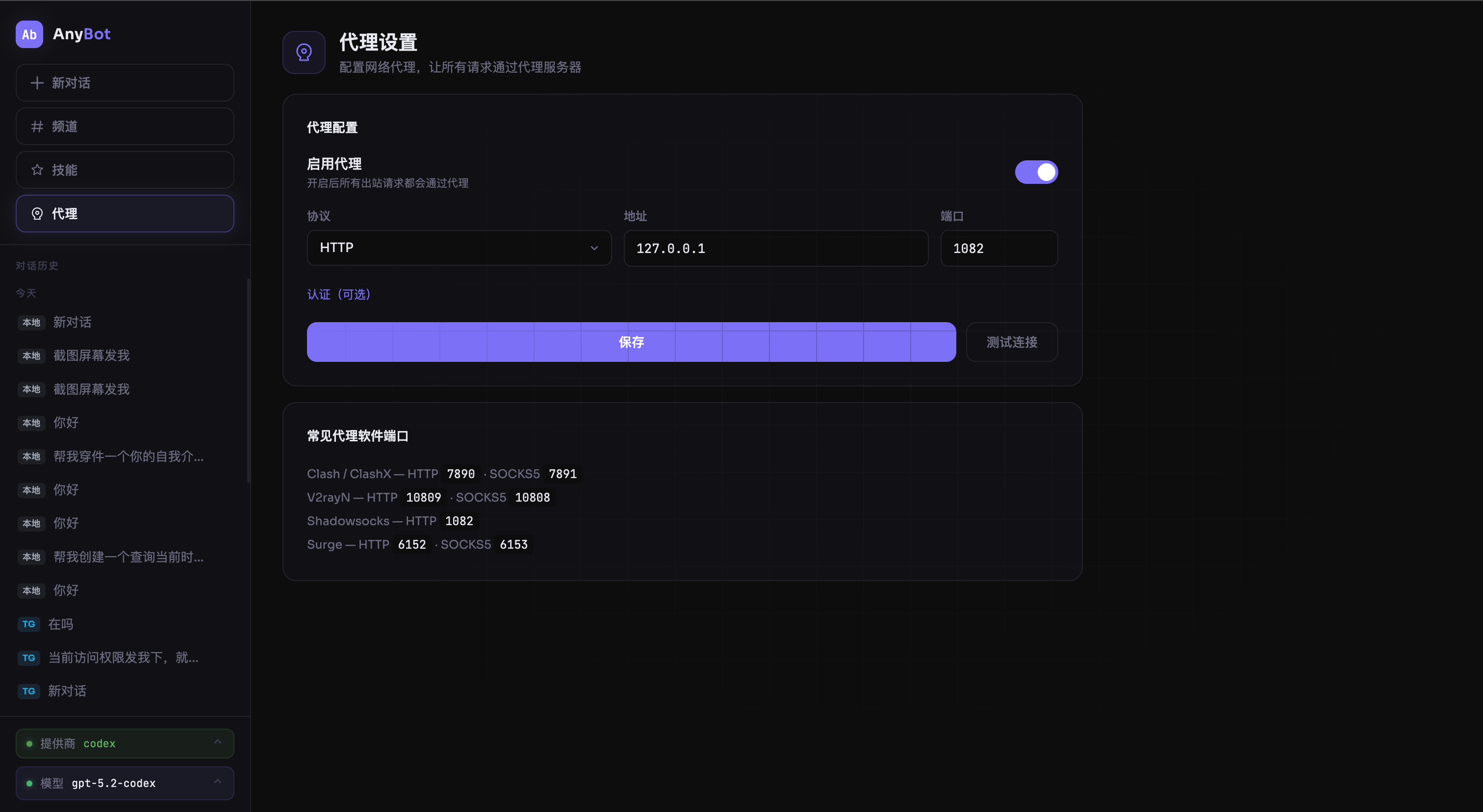Expand the 提供商 codex selector
The image size is (1483, 812).
pyautogui.click(x=125, y=743)
